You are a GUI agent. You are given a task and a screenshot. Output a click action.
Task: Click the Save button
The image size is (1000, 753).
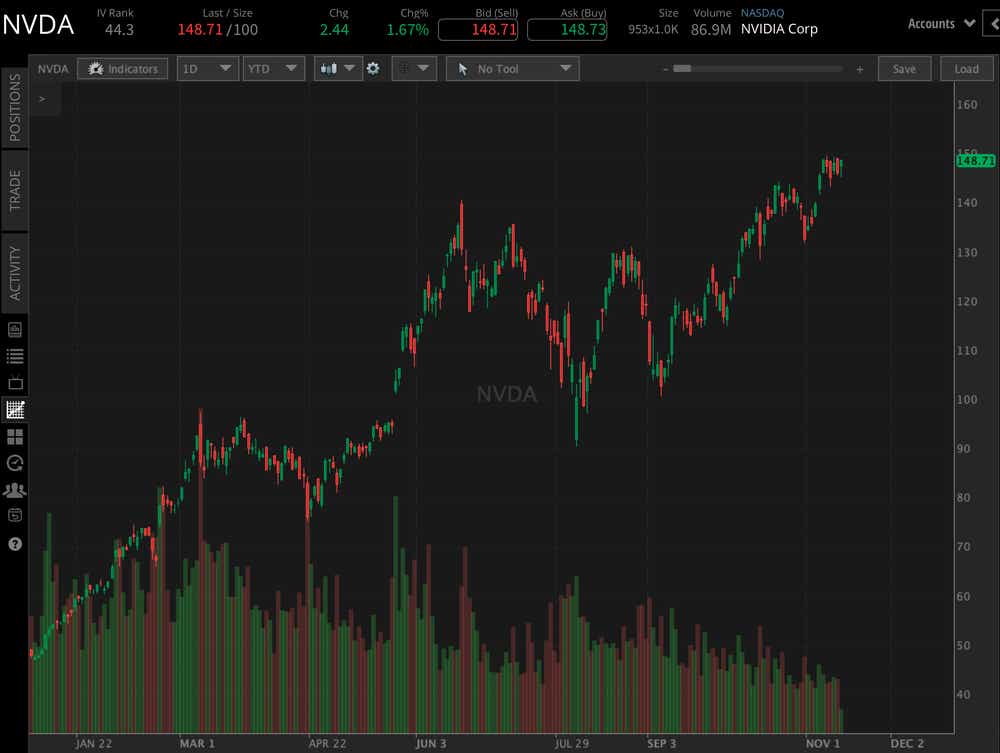(904, 68)
